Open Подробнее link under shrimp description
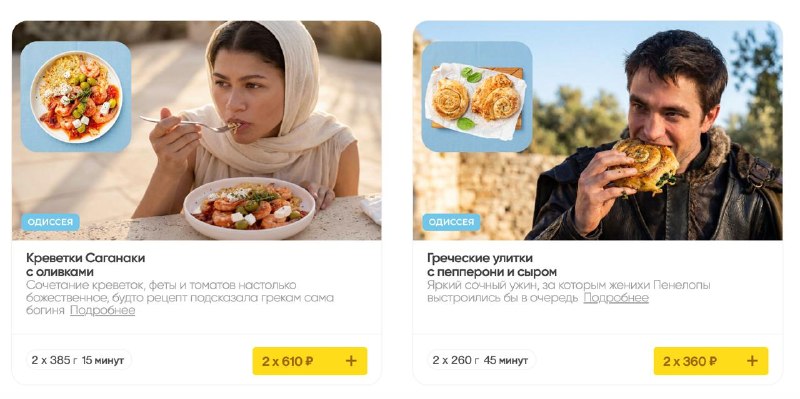This screenshot has width=800, height=399. (103, 310)
